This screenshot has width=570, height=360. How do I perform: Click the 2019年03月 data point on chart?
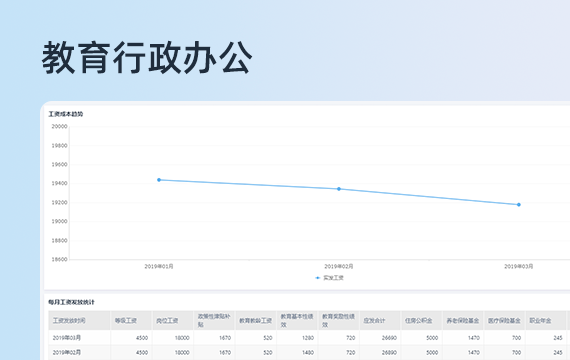click(519, 205)
